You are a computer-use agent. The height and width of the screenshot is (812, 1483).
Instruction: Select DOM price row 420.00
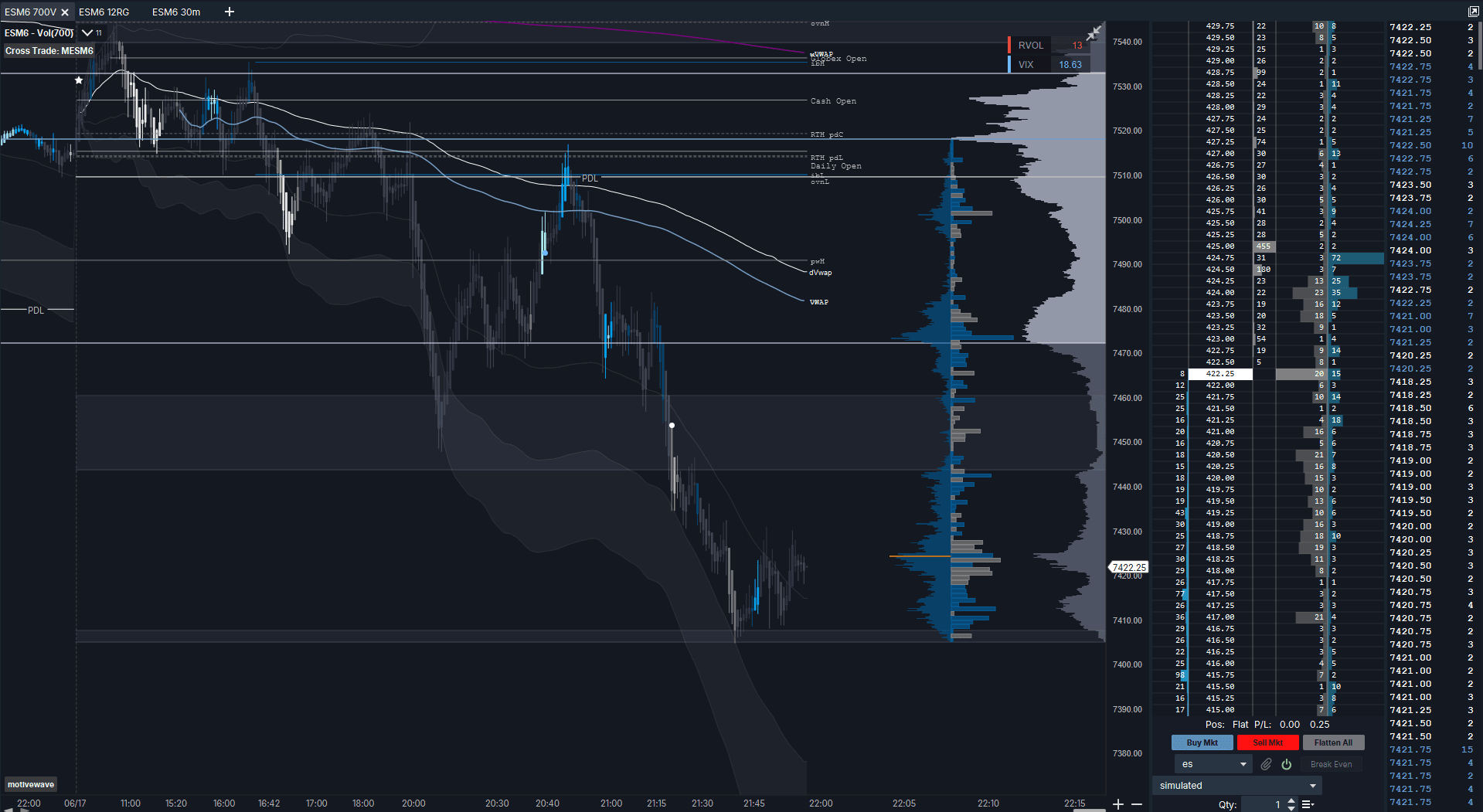tap(1219, 478)
